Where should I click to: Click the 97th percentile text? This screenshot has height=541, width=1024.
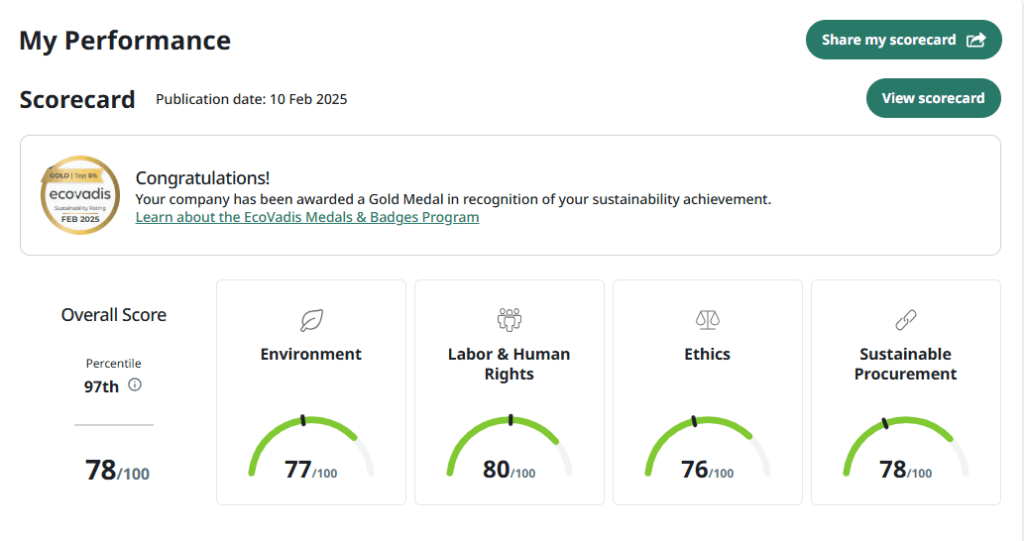[x=101, y=386]
